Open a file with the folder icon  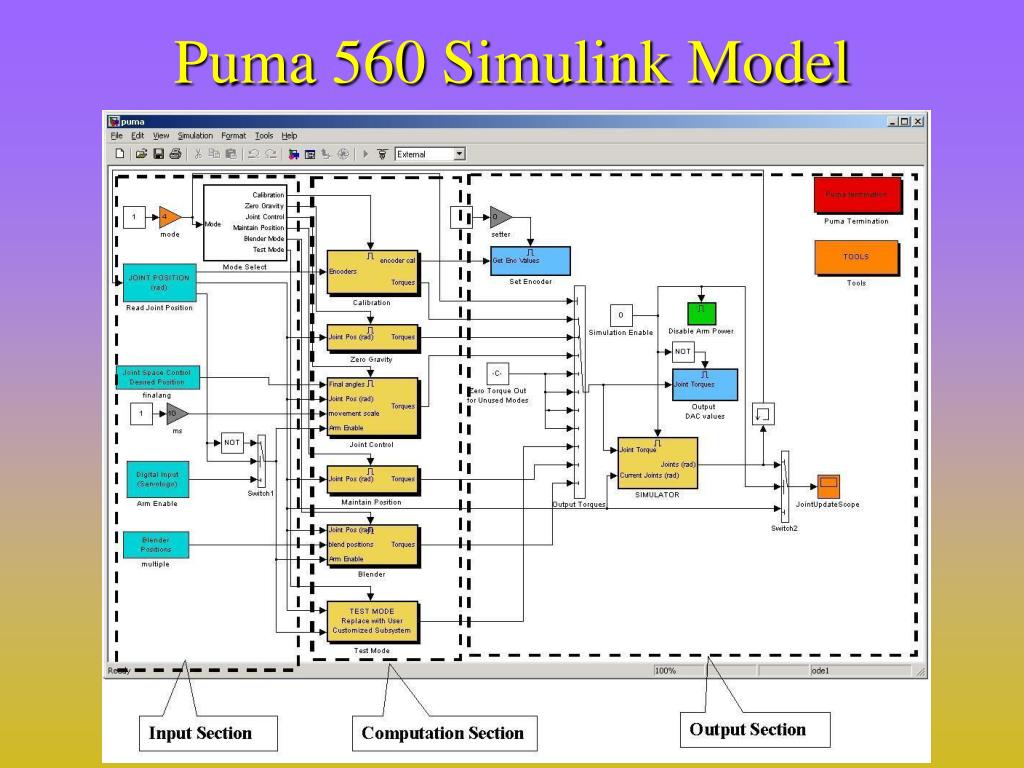click(140, 154)
